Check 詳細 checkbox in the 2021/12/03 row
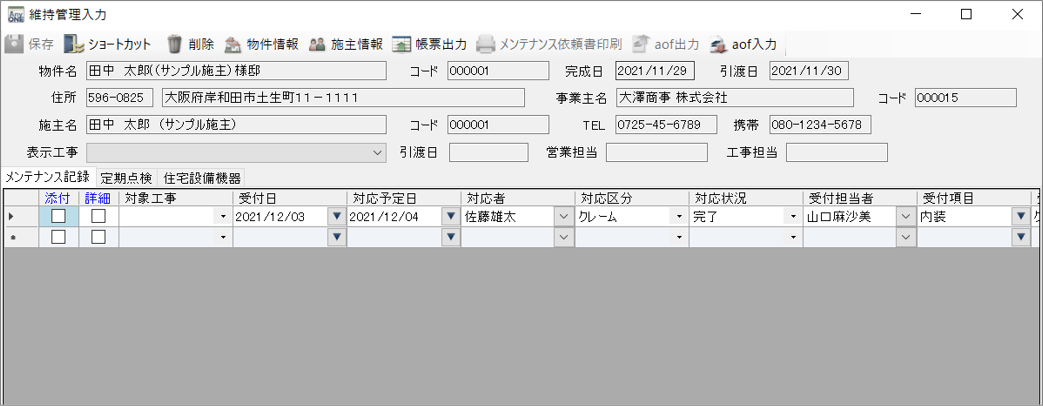The width and height of the screenshot is (1043, 406). [98, 216]
